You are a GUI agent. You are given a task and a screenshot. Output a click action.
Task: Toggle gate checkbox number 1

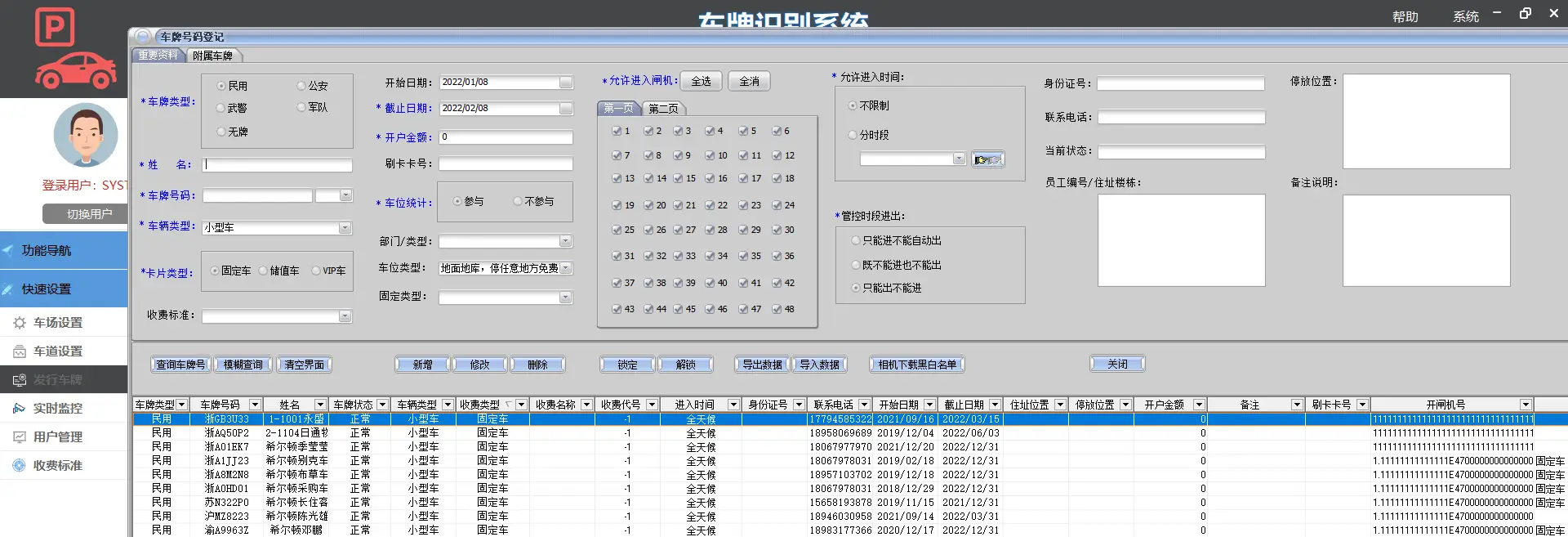pos(617,131)
